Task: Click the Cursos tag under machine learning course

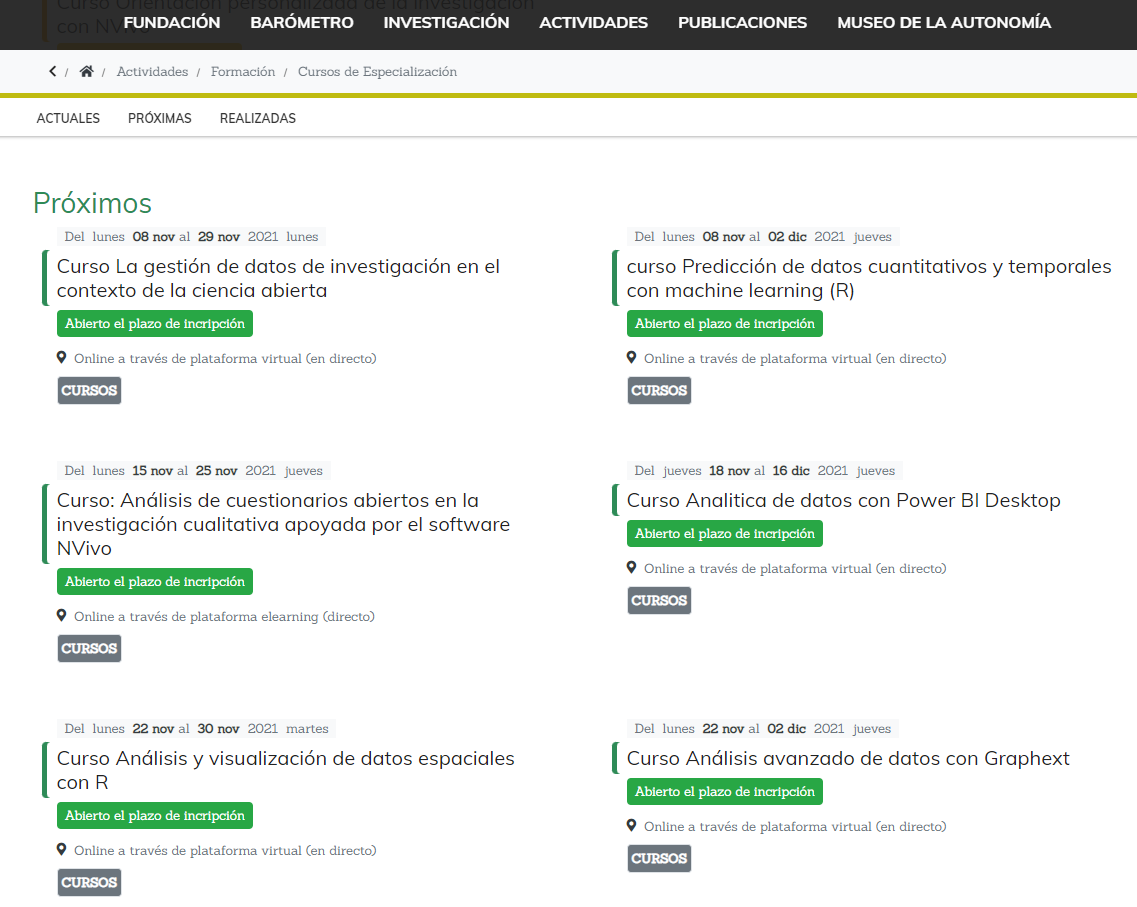Action: [x=659, y=391]
